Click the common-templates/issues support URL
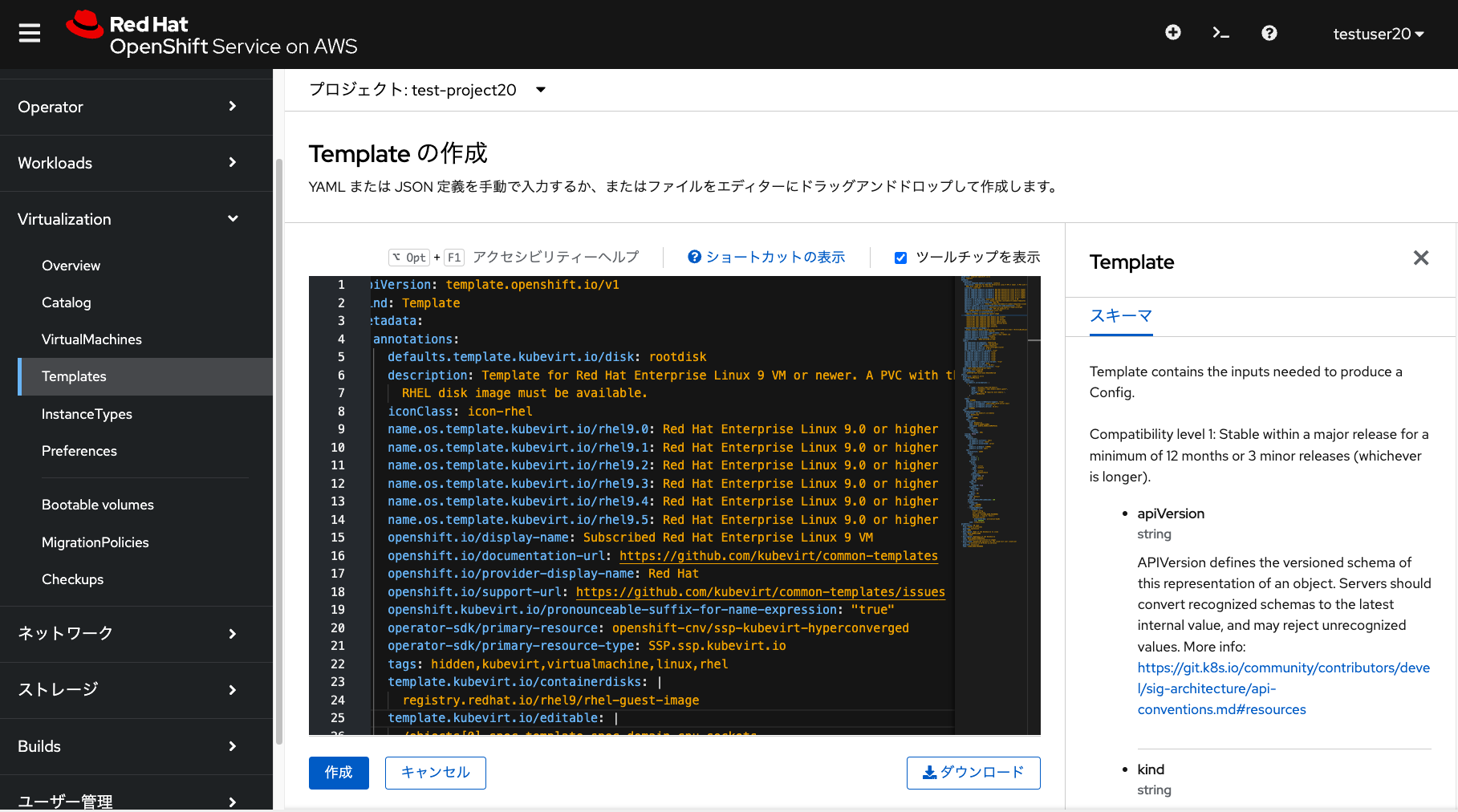Image resolution: width=1458 pixels, height=812 pixels. pos(760,592)
